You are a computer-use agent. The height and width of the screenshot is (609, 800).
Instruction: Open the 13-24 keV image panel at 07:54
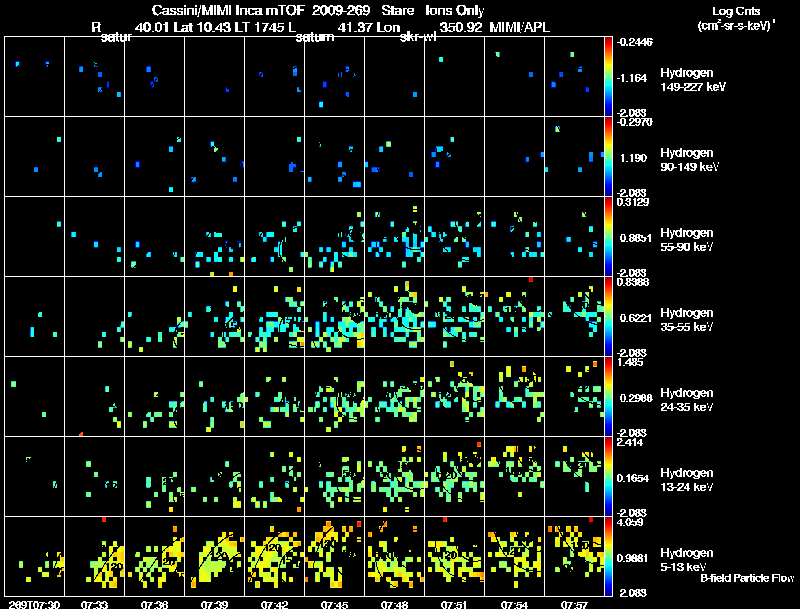514,476
